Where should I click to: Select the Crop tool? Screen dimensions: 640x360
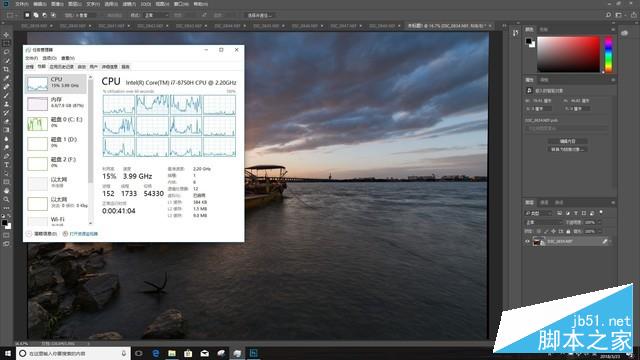(x=6, y=69)
